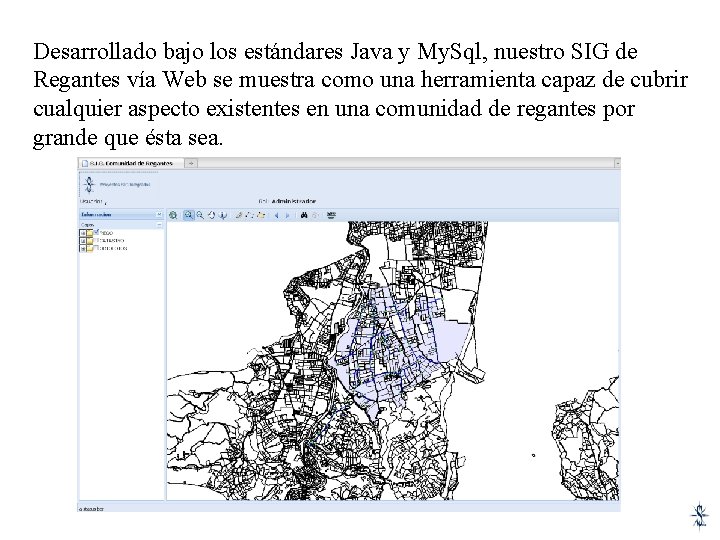Click the small circle marker on map

[x=533, y=455]
